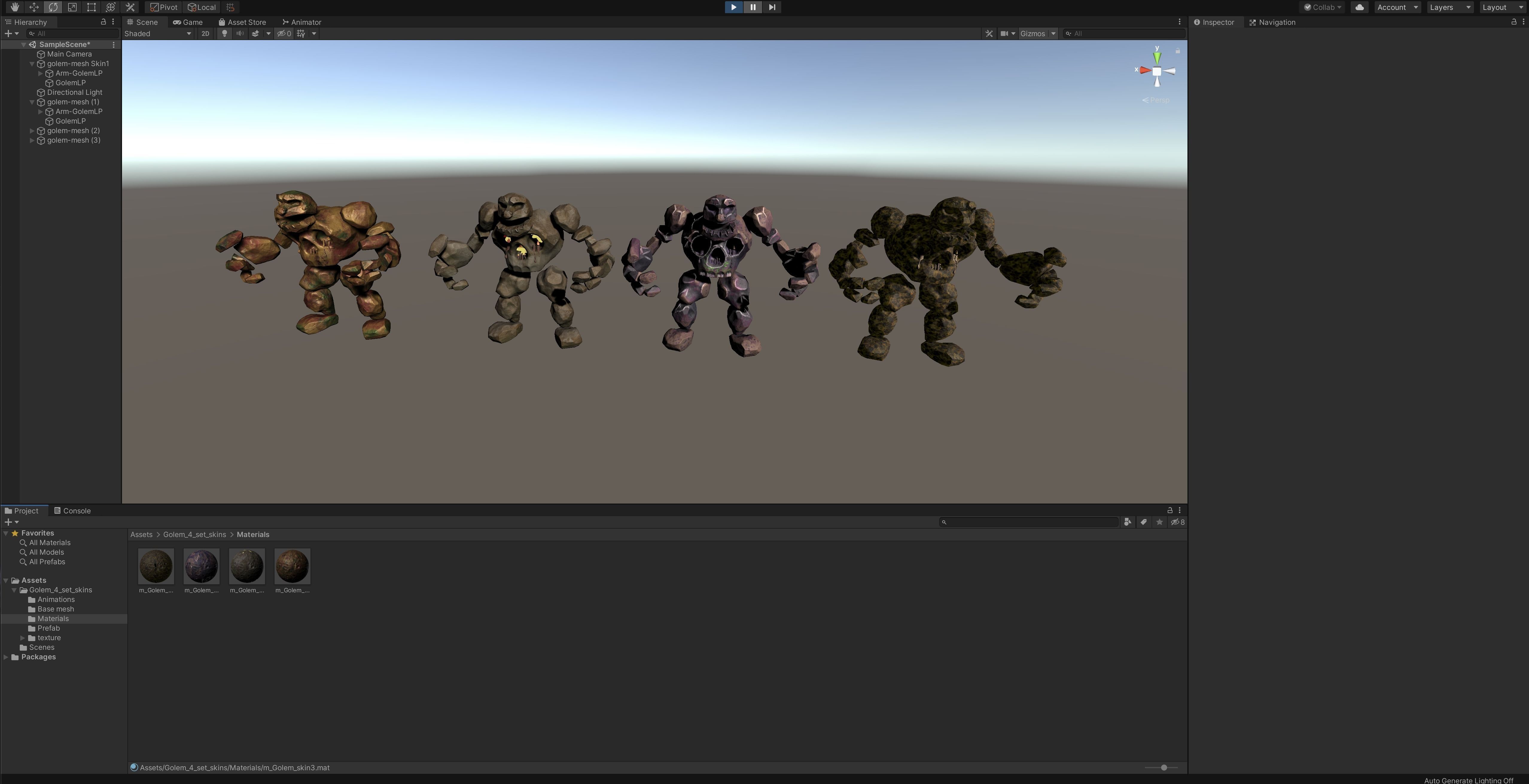Switch to the Game tab

coord(188,22)
